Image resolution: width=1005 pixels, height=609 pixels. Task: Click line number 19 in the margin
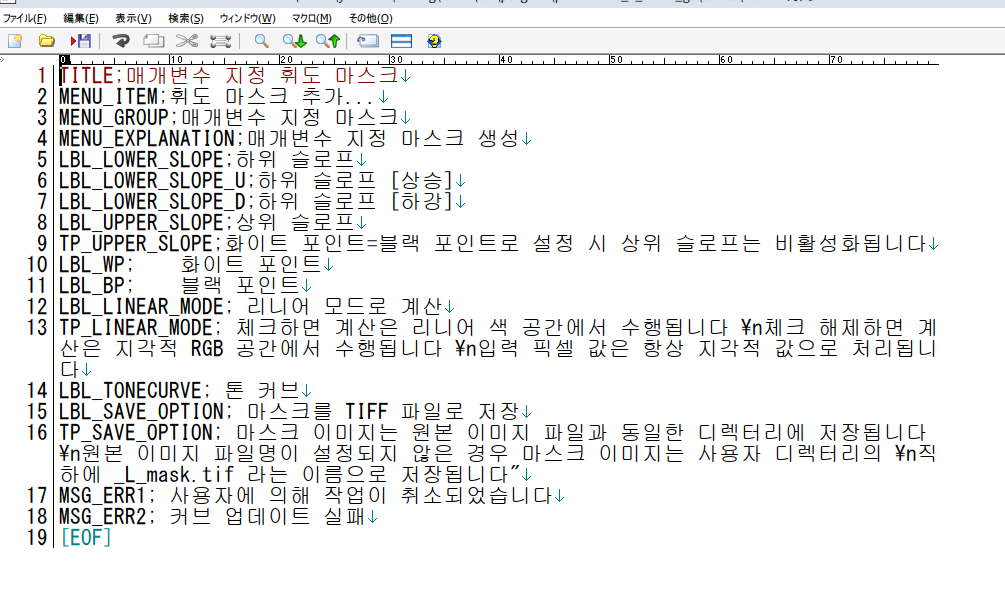(x=37, y=539)
